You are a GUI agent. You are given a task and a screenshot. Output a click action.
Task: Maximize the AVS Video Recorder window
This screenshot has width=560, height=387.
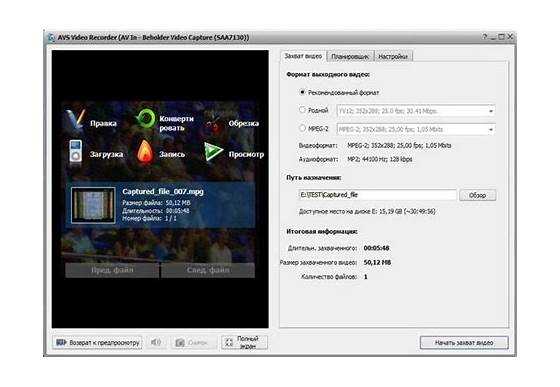(502, 37)
